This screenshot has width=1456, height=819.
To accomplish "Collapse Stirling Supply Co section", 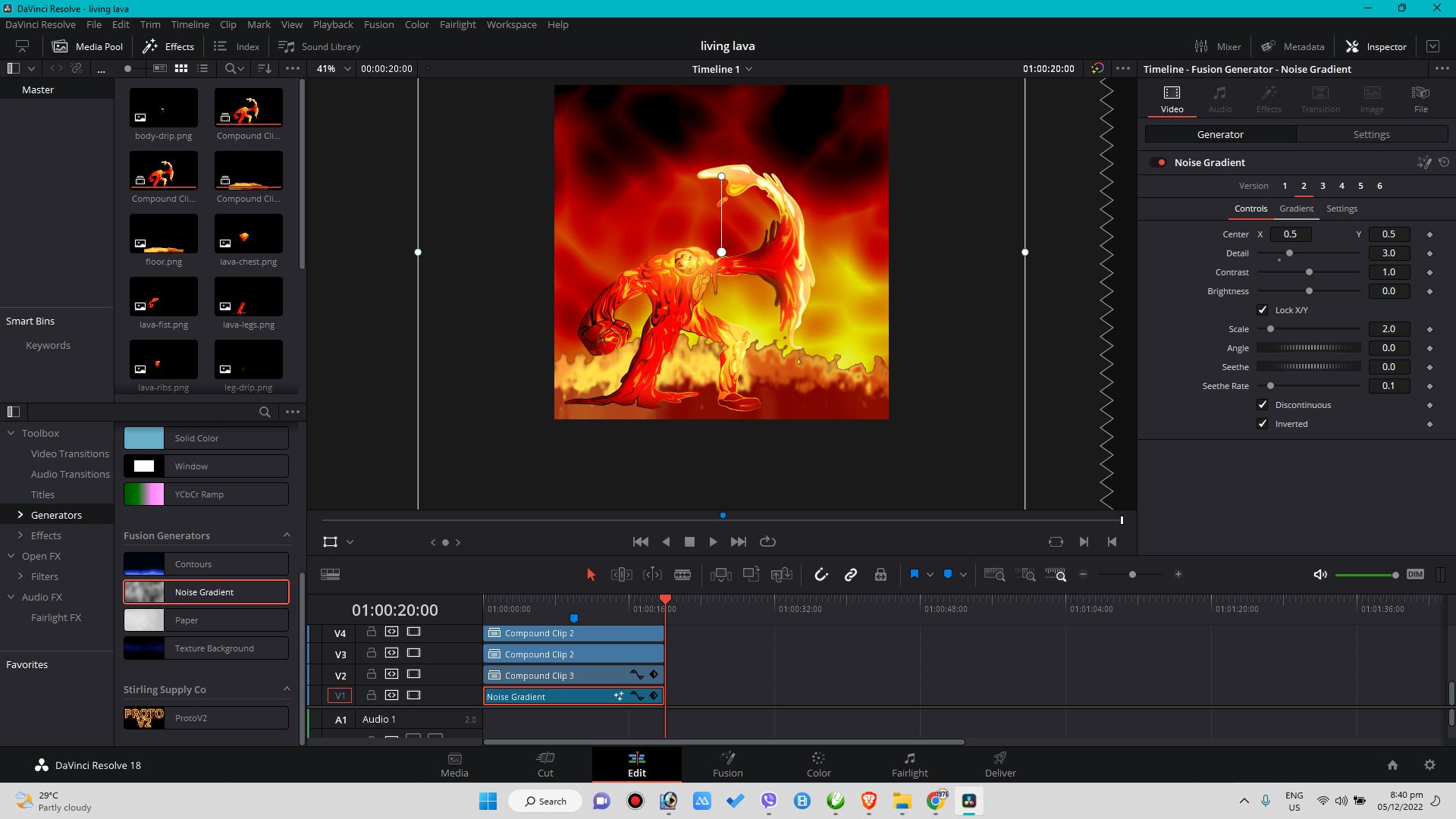I will coord(287,689).
